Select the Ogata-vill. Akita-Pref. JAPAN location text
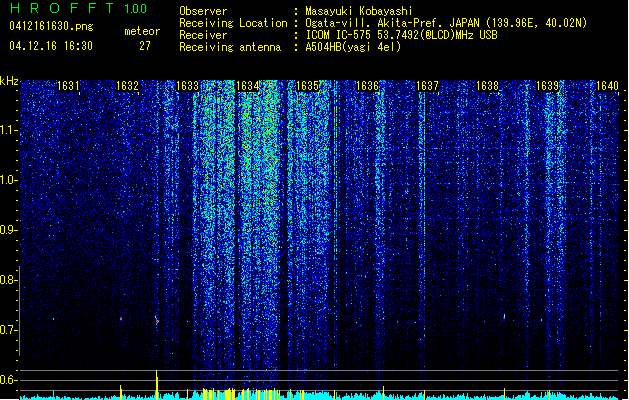Viewport: 629px width, 400px height. pos(446,23)
